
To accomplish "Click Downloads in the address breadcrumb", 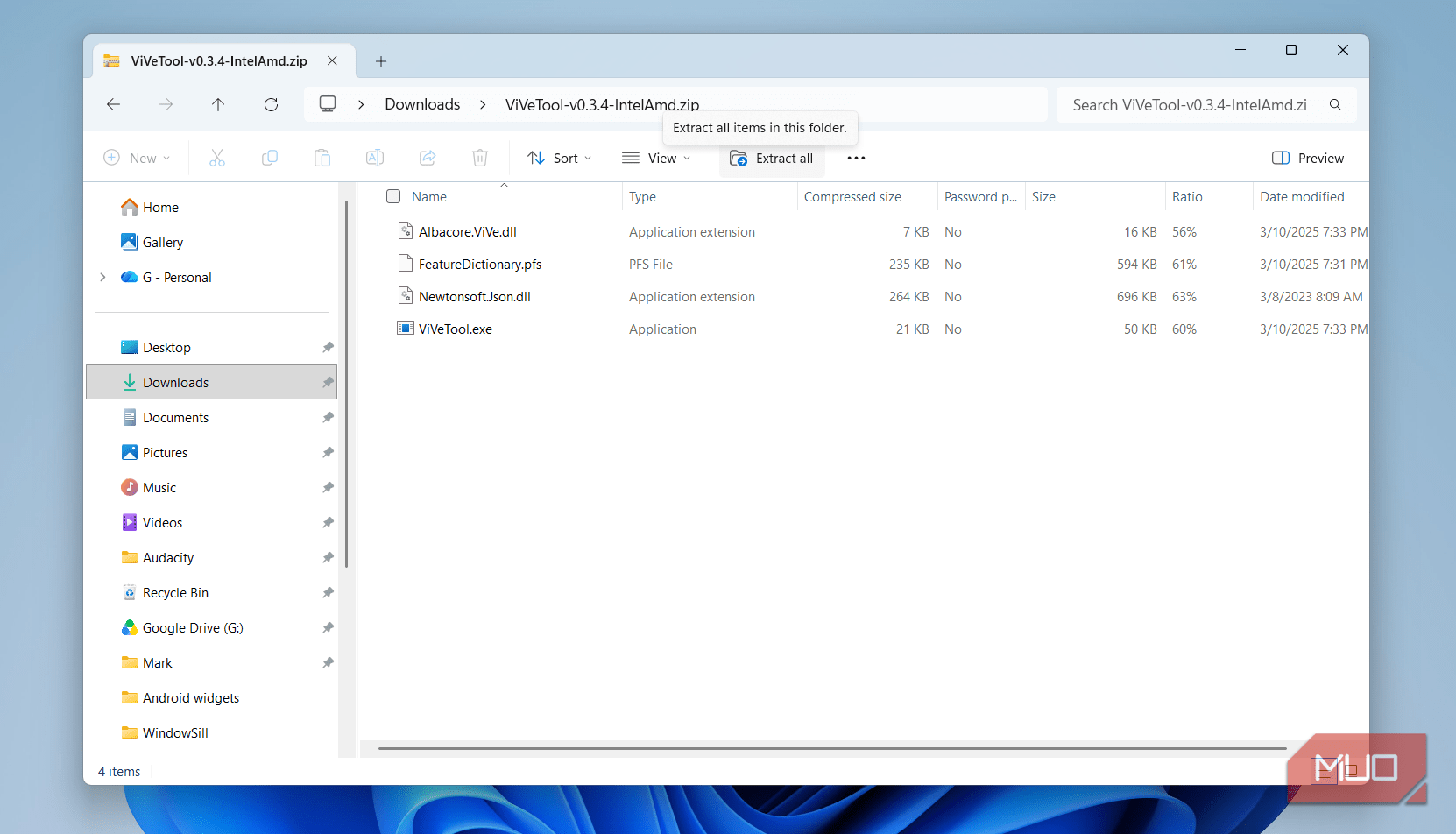I will [x=422, y=104].
